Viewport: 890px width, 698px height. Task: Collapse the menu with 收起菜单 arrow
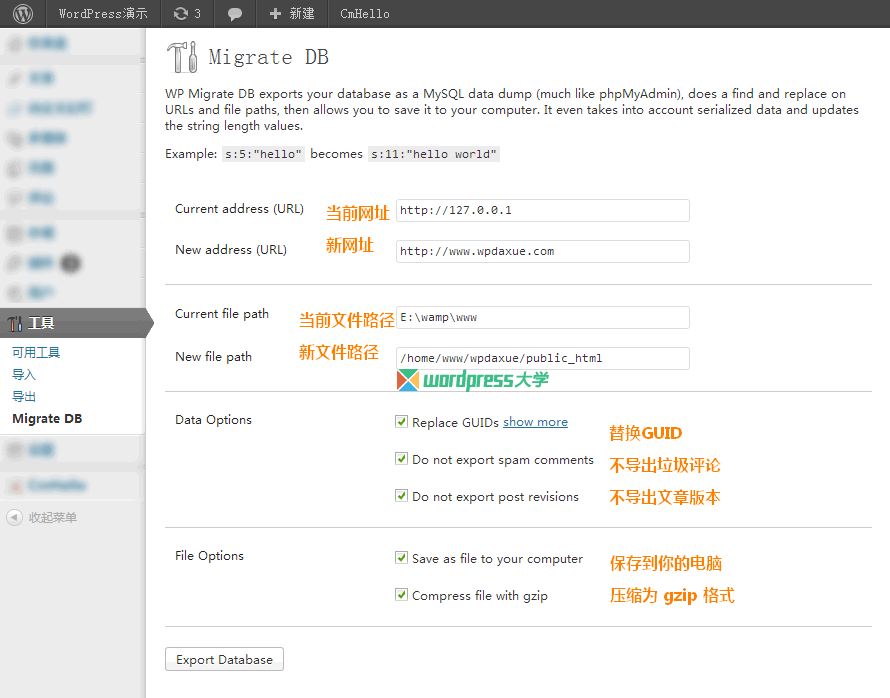[x=14, y=517]
